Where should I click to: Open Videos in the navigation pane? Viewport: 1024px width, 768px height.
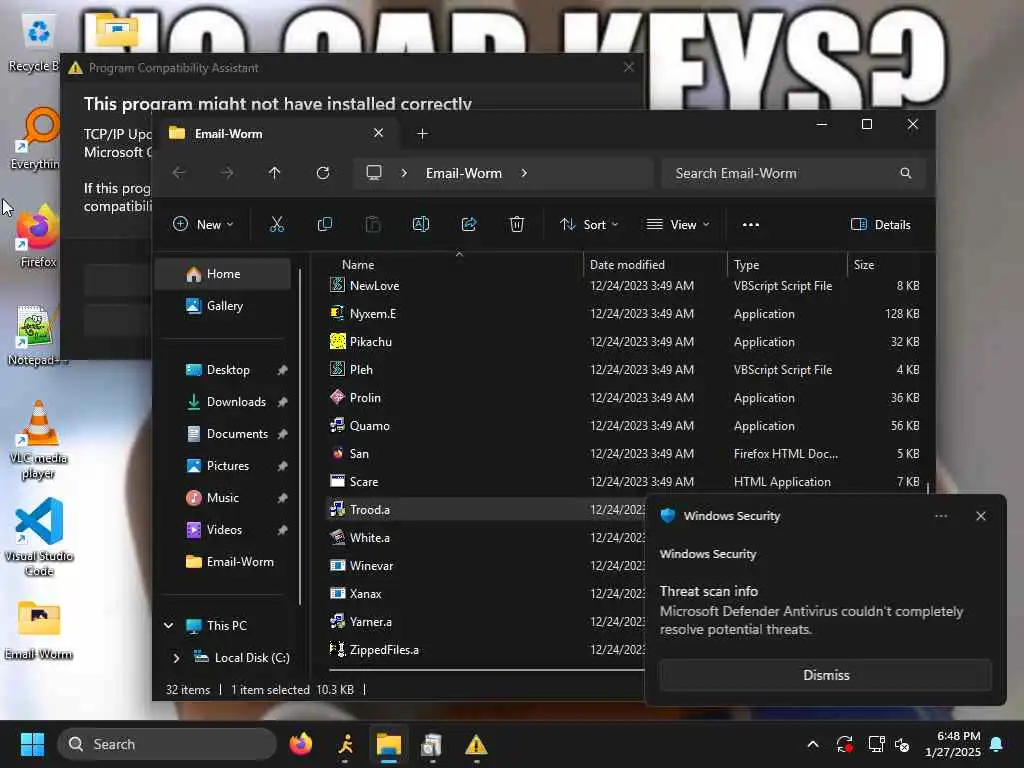click(x=223, y=530)
